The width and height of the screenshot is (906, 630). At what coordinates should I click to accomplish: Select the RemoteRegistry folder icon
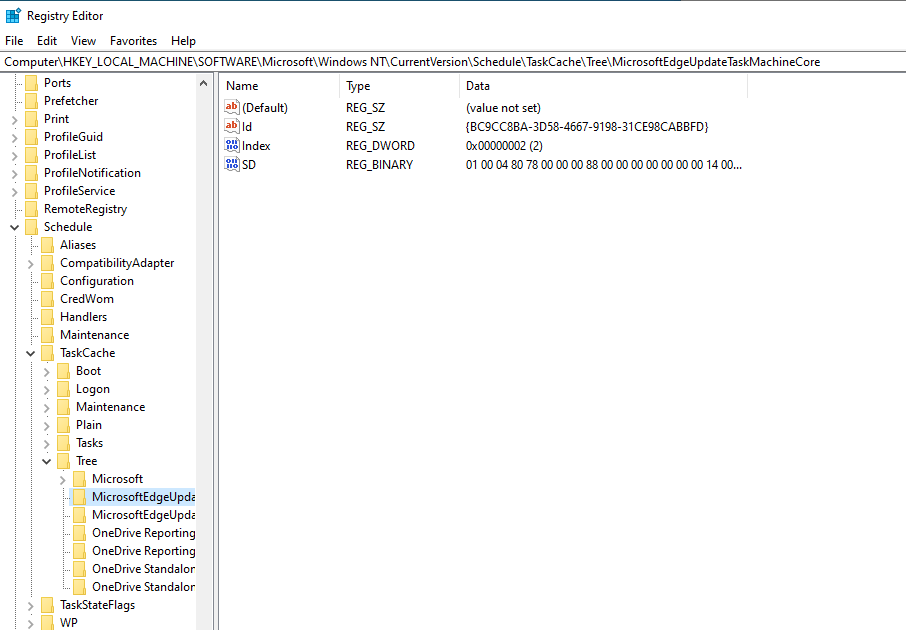click(32, 209)
